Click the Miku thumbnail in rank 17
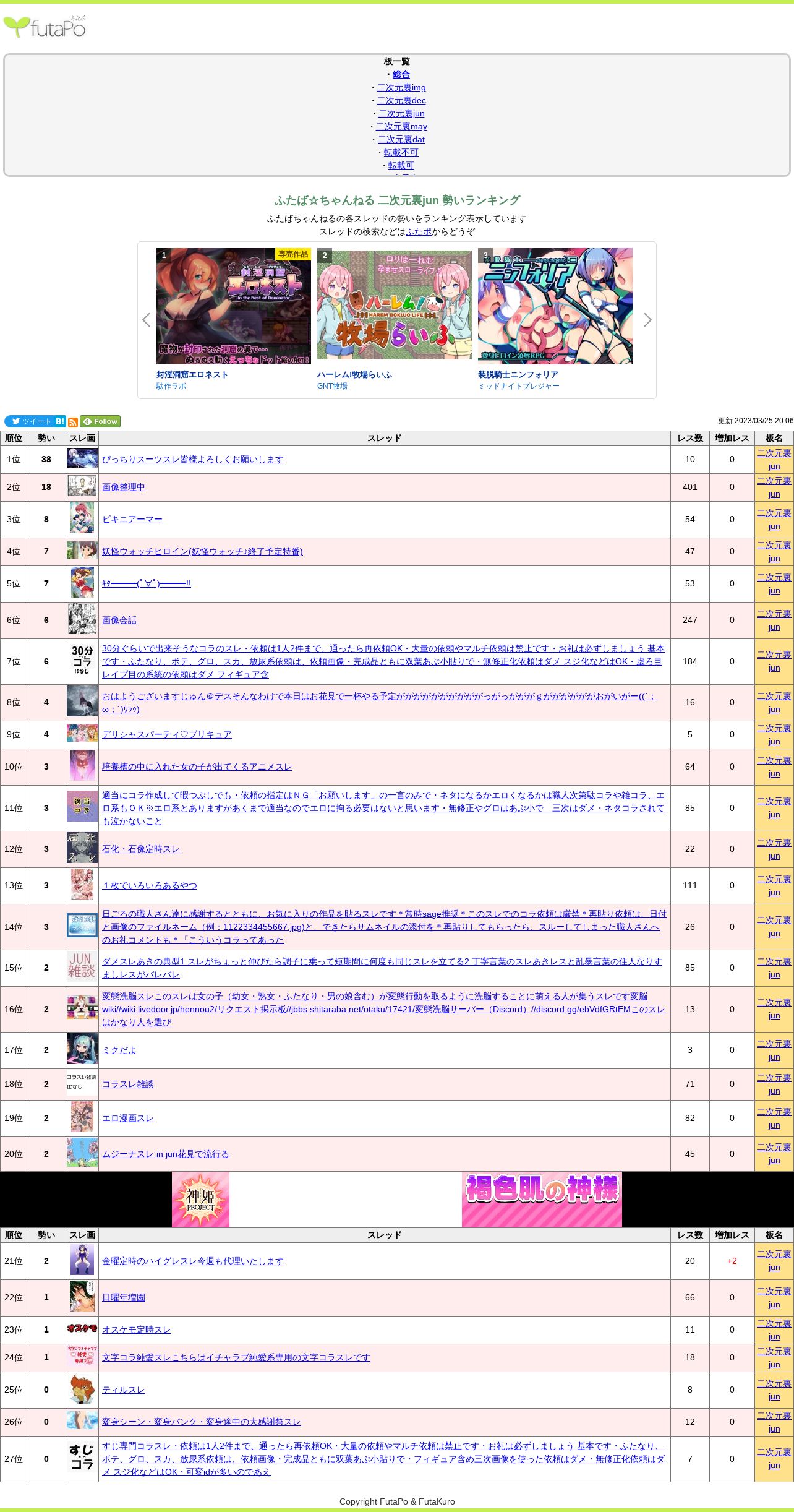The image size is (794, 1512). pyautogui.click(x=82, y=1049)
